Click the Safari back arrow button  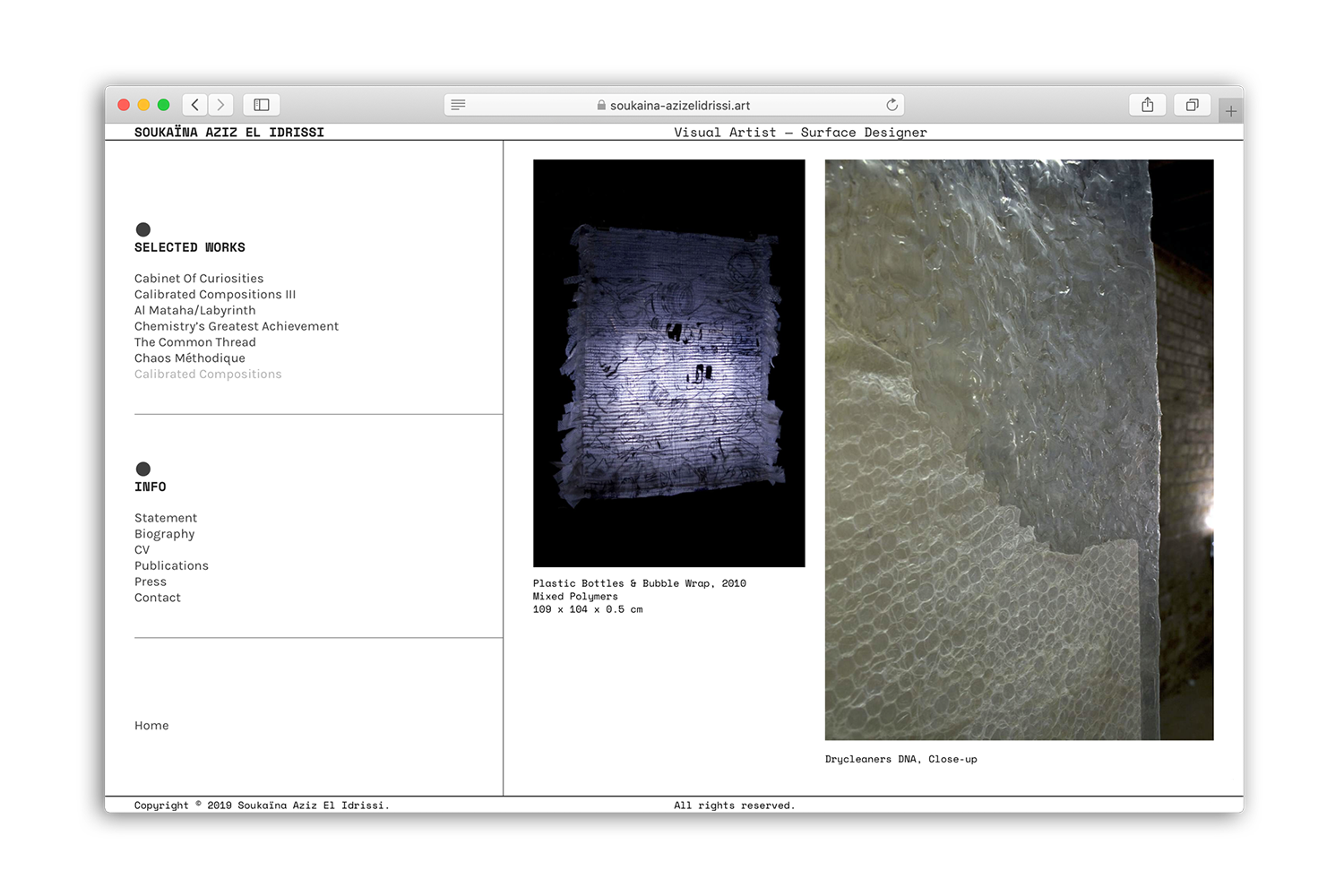[195, 105]
